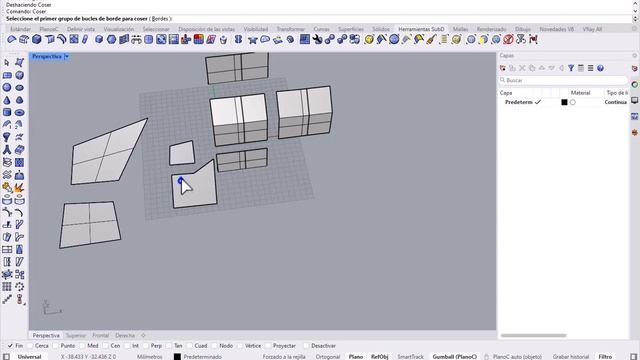Click the Bordes option in command prompt
The height and width of the screenshot is (360, 640).
(x=160, y=19)
